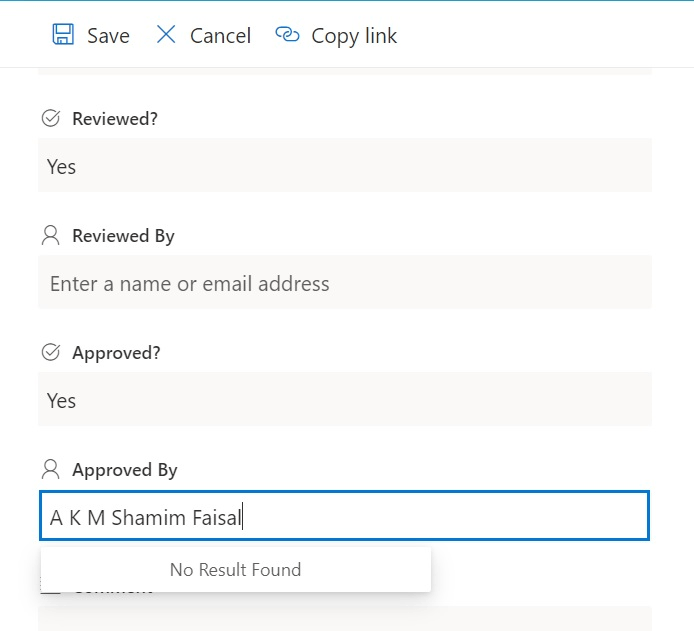Click the Comment text box at the bottom
This screenshot has height=631, width=694.
point(345,619)
